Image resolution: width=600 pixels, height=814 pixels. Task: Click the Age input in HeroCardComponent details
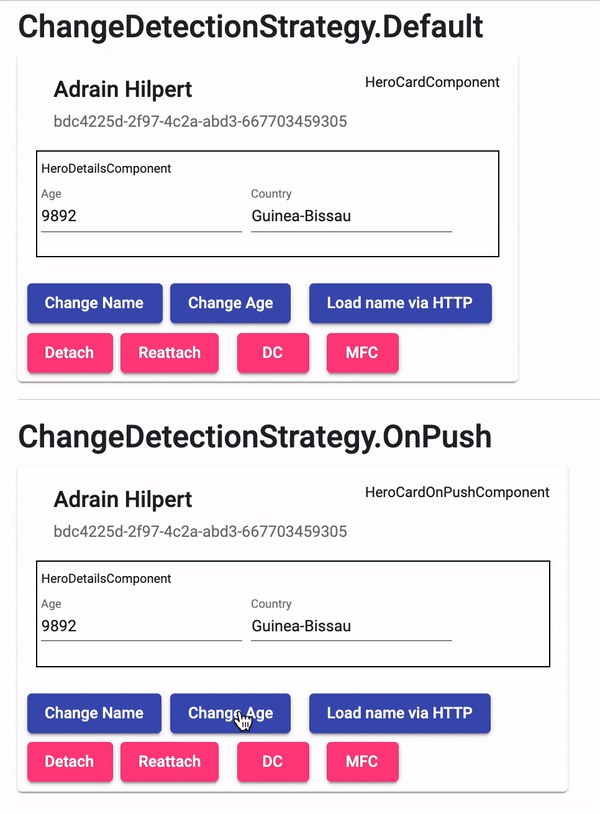click(140, 216)
